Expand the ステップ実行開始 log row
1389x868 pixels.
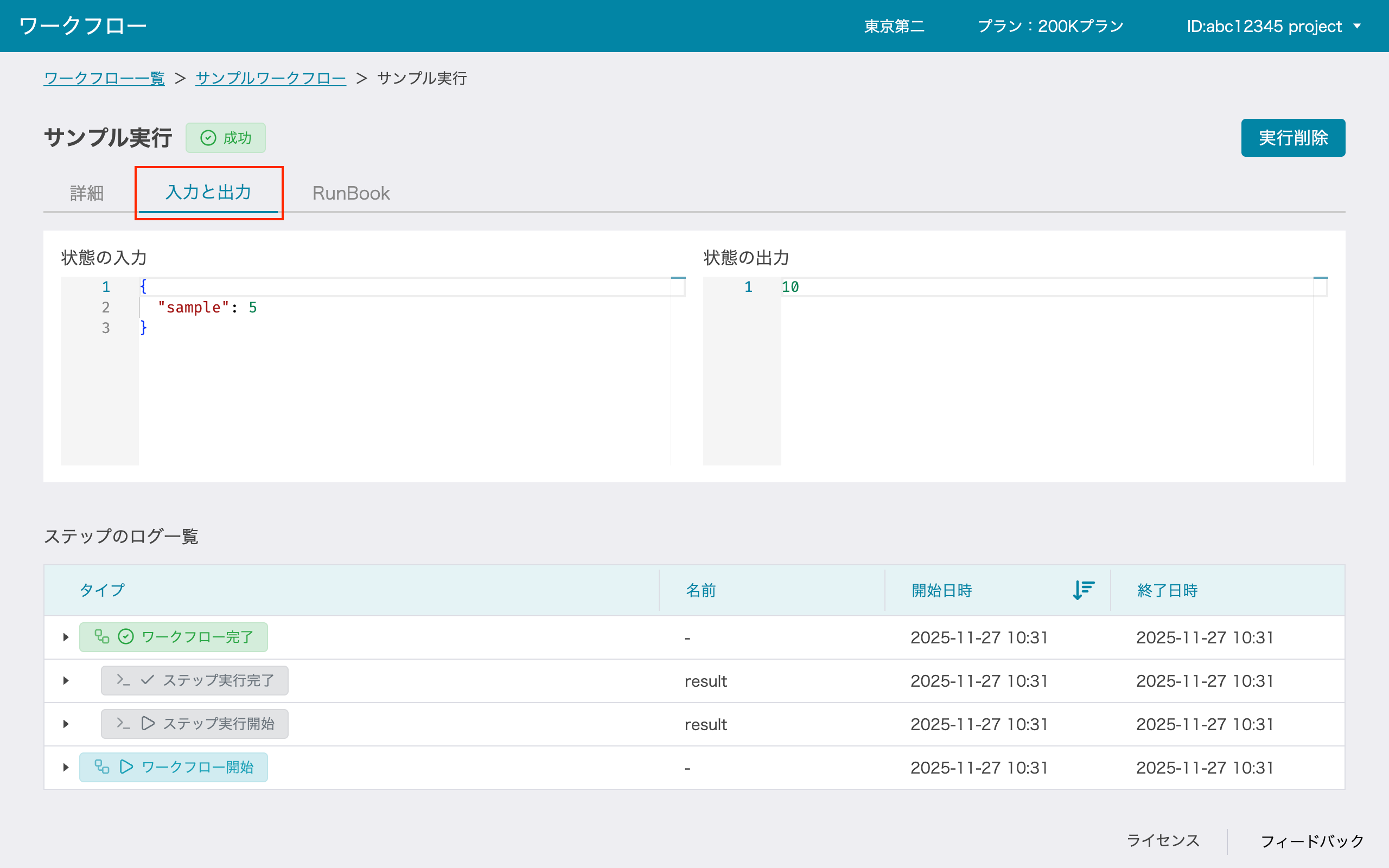66,724
